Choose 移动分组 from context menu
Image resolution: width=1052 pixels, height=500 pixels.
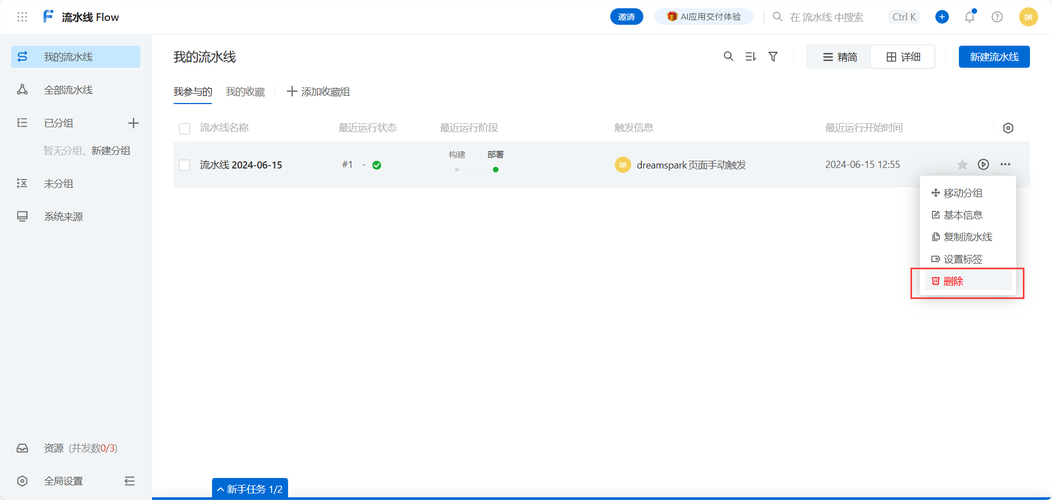(967, 193)
